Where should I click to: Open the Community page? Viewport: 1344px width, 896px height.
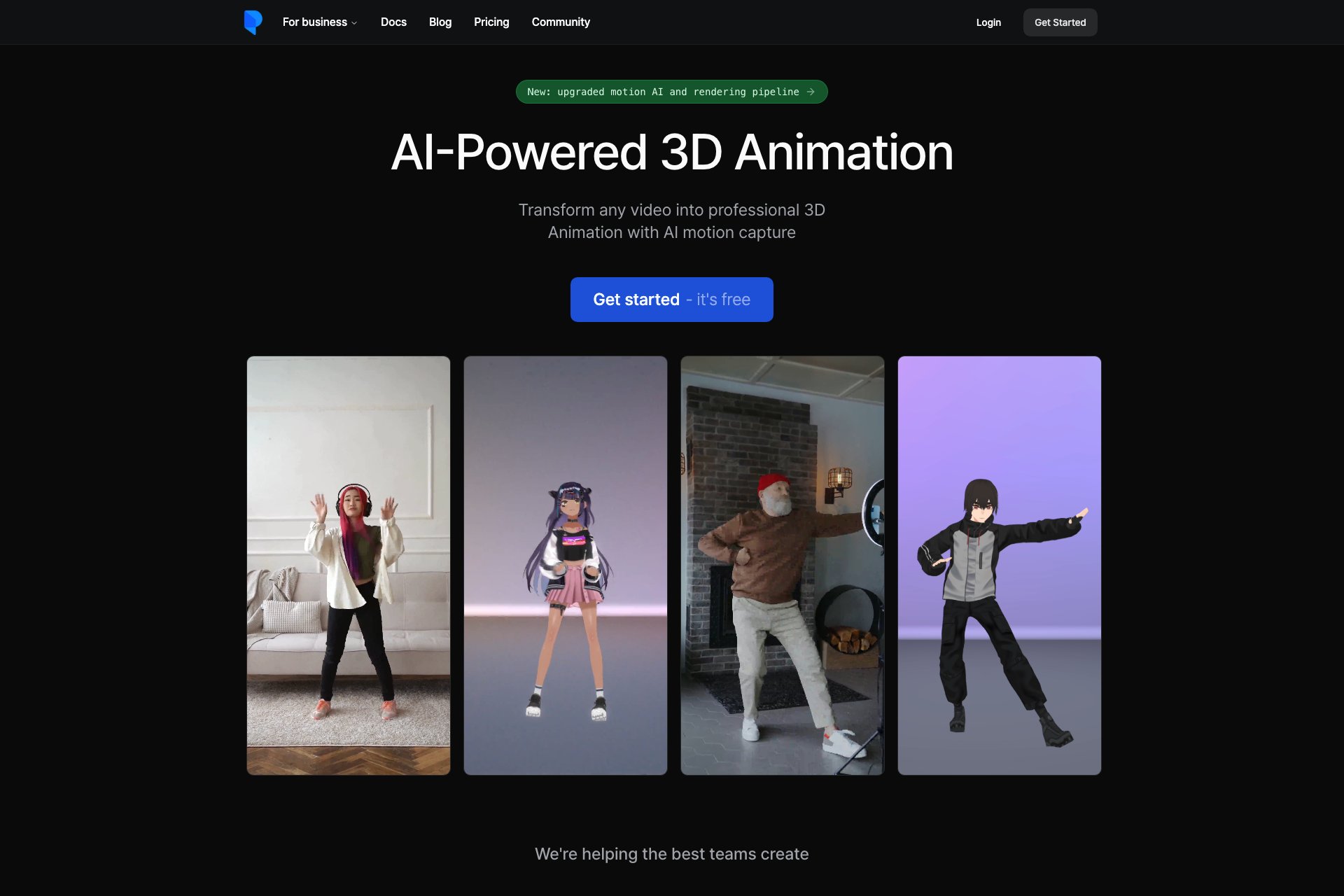561,22
